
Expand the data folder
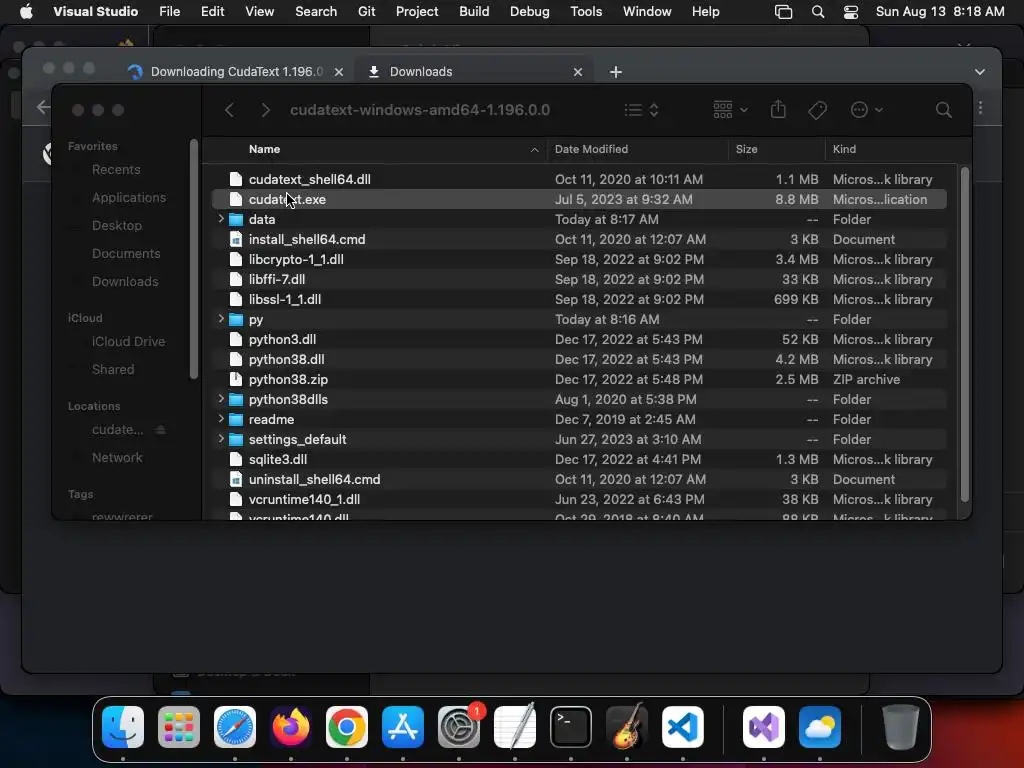tap(221, 219)
